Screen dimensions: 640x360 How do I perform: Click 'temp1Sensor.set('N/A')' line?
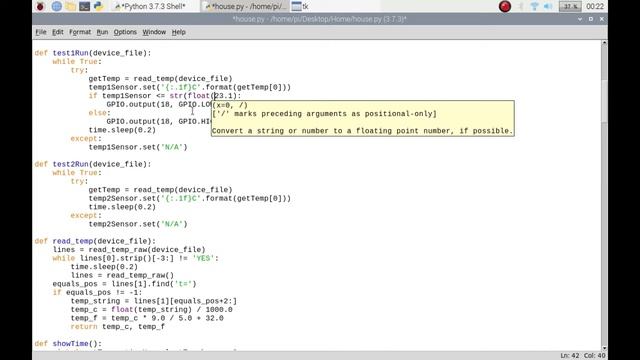coord(138,147)
